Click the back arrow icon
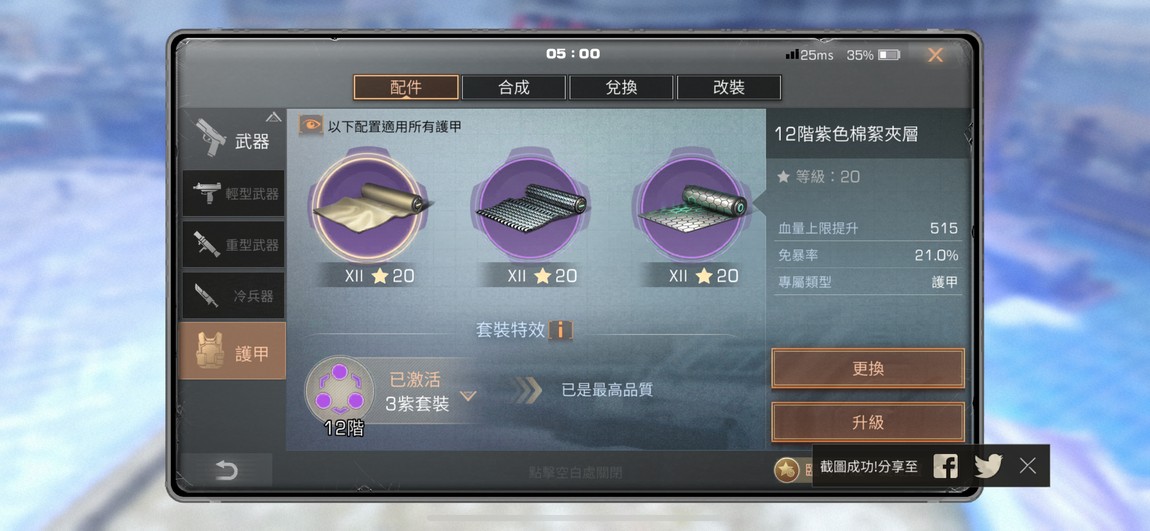Image resolution: width=1150 pixels, height=531 pixels. coord(226,471)
